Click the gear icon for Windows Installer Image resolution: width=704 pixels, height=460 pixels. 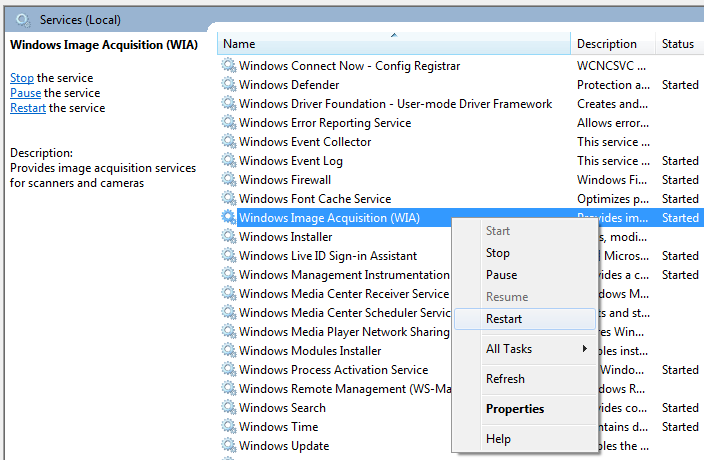(229, 237)
